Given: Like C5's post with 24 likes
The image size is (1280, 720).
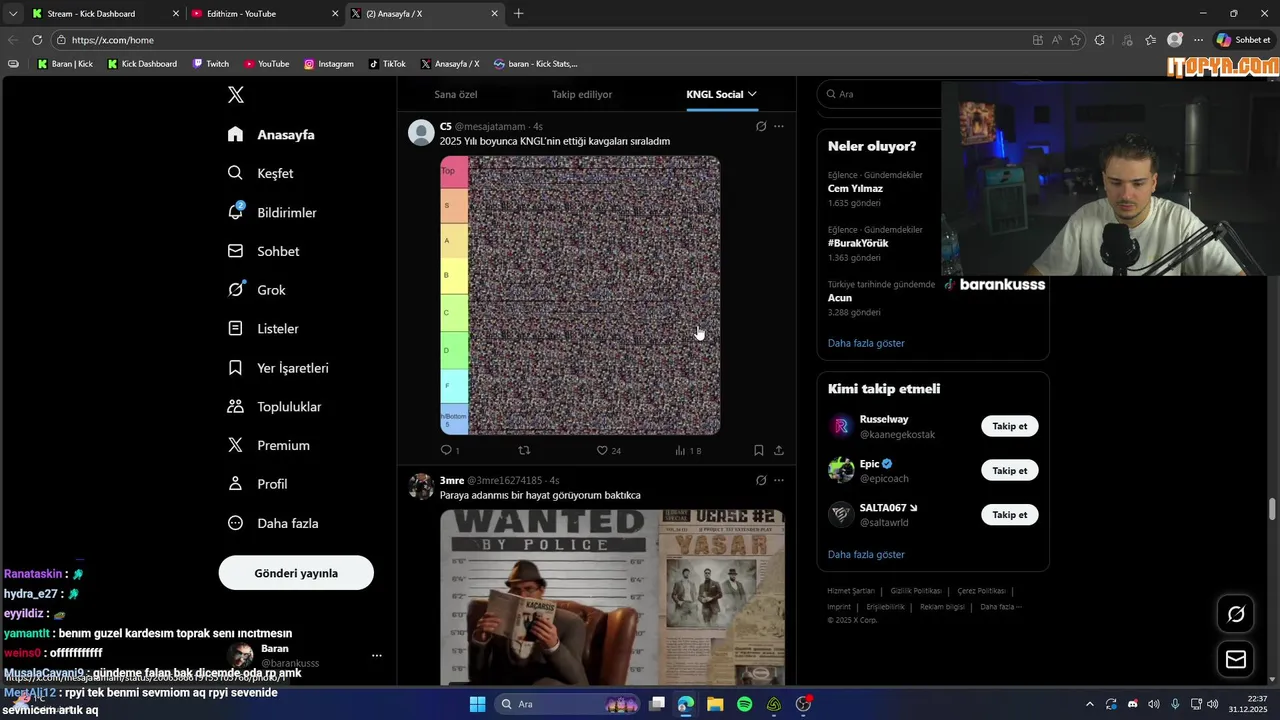Looking at the screenshot, I should coord(609,450).
